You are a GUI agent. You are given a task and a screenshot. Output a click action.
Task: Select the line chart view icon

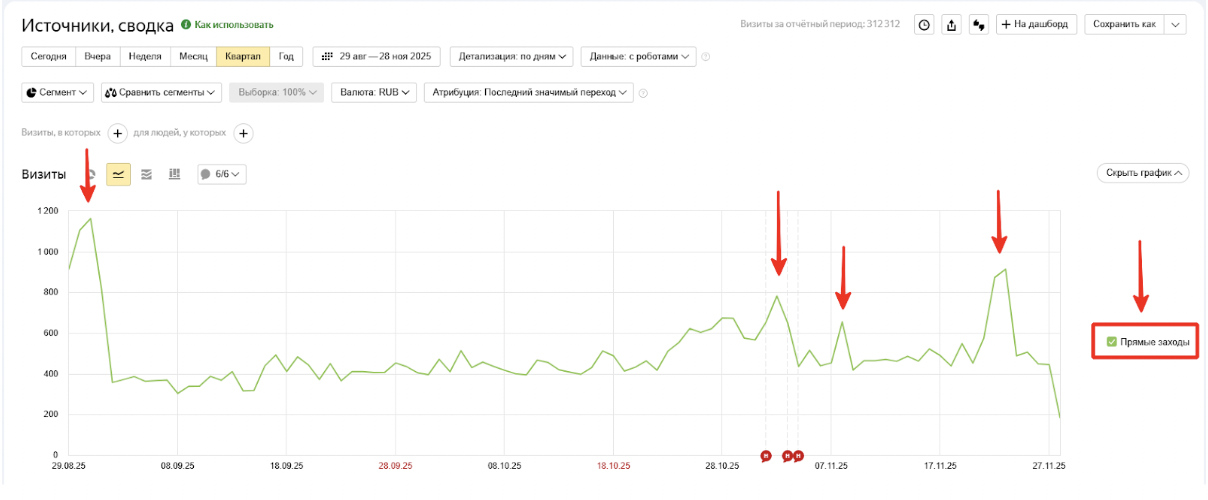(x=119, y=174)
